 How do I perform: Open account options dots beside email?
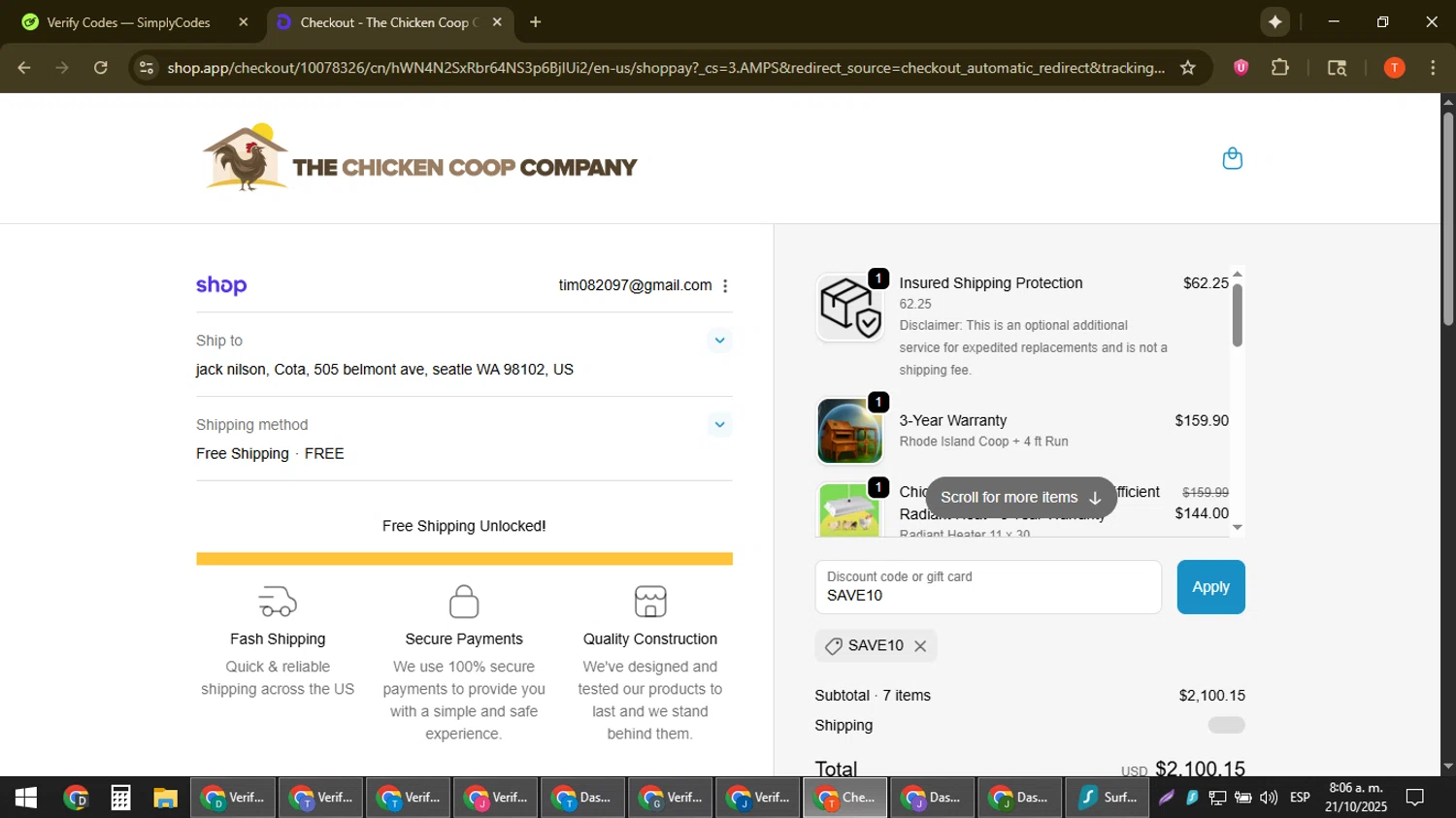click(x=725, y=285)
